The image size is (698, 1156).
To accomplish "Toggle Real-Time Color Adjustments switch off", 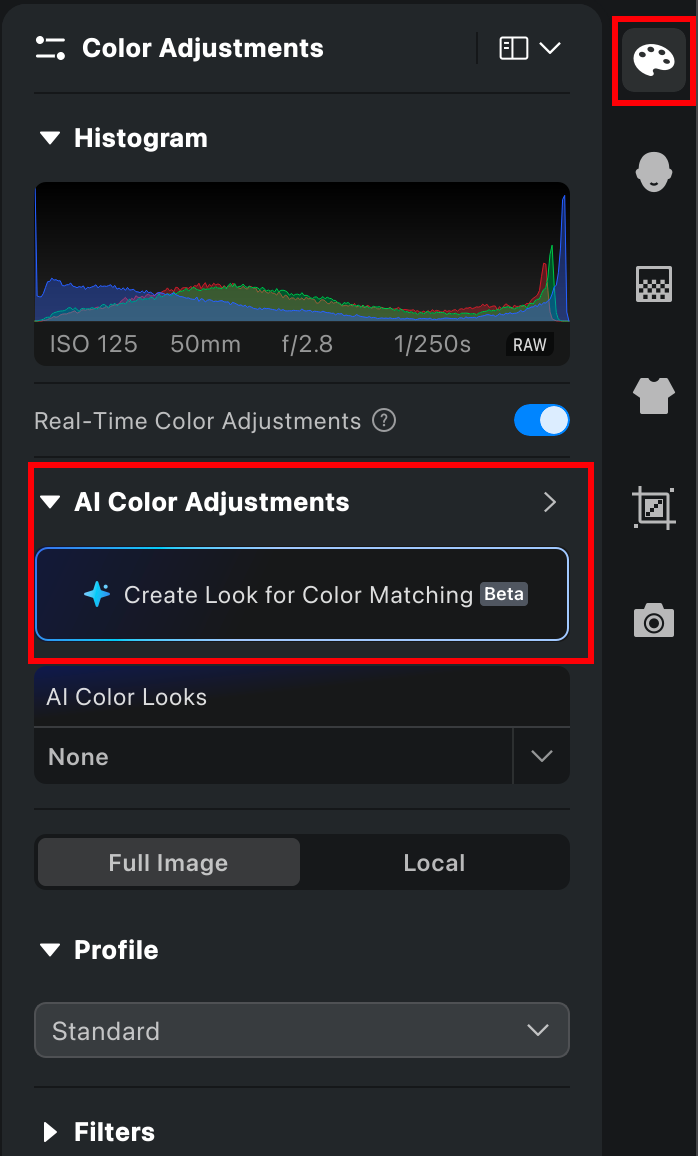I will pyautogui.click(x=541, y=421).
